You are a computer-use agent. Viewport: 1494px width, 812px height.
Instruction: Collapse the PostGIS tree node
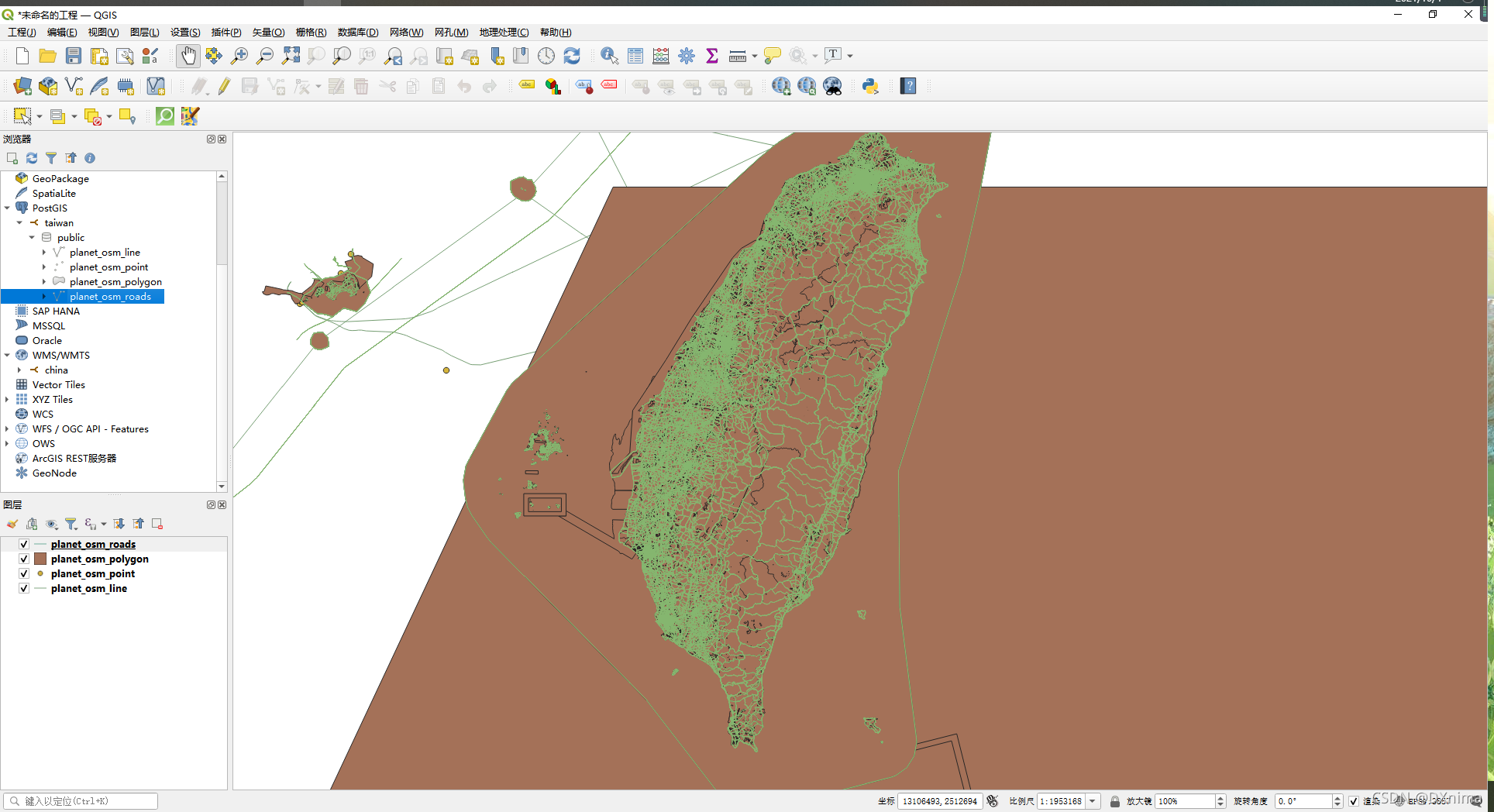coord(7,208)
